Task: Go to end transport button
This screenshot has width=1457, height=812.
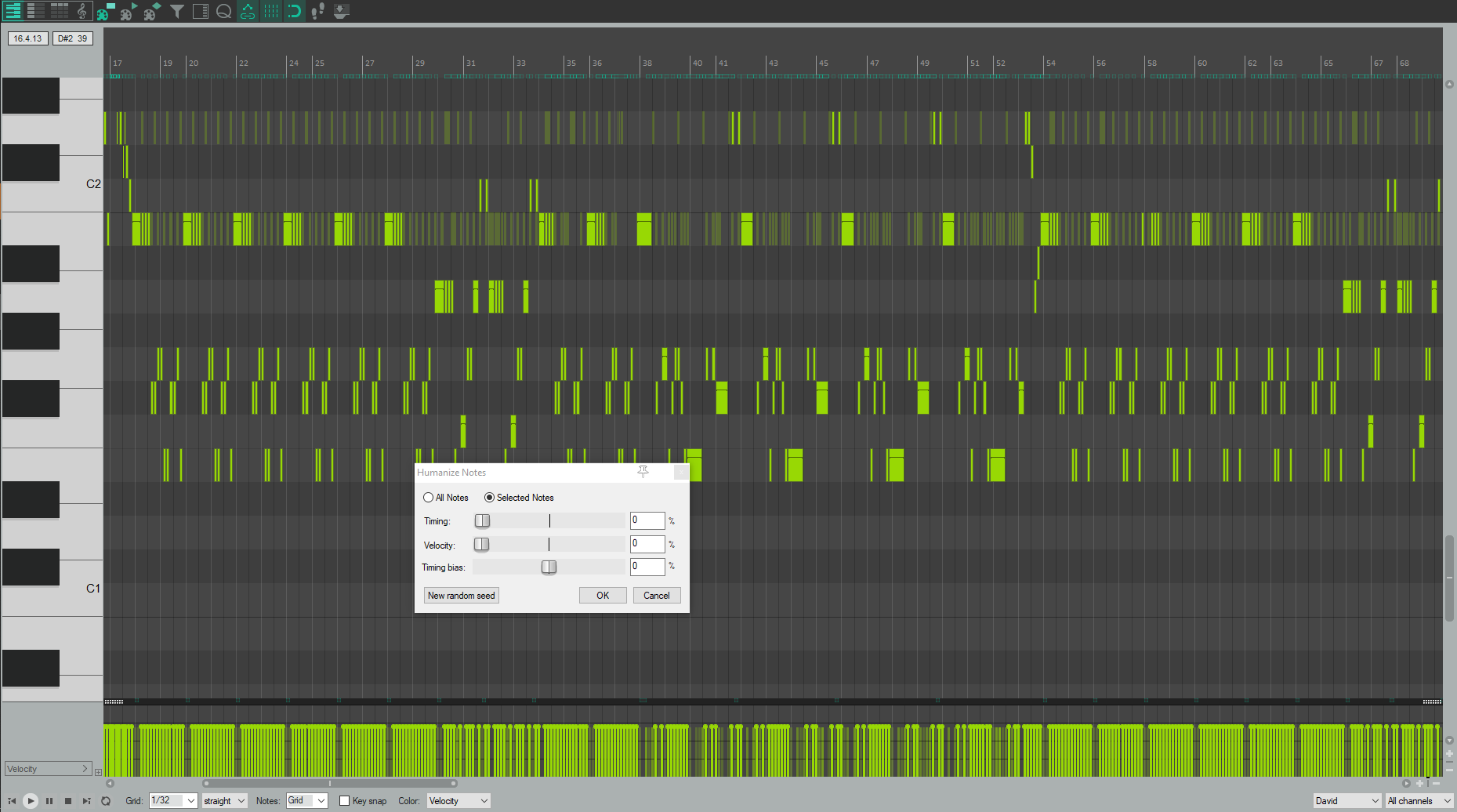Action: [x=87, y=801]
